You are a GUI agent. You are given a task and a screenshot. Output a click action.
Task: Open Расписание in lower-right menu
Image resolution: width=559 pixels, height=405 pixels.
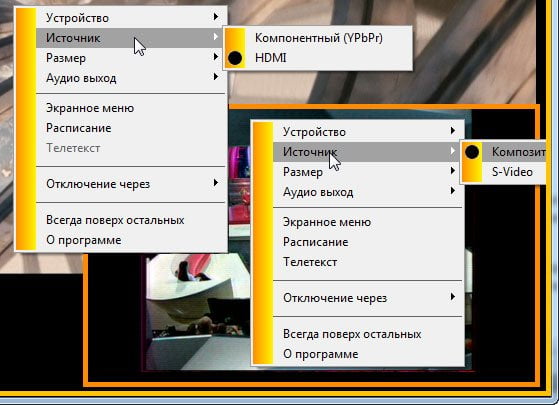click(x=368, y=242)
